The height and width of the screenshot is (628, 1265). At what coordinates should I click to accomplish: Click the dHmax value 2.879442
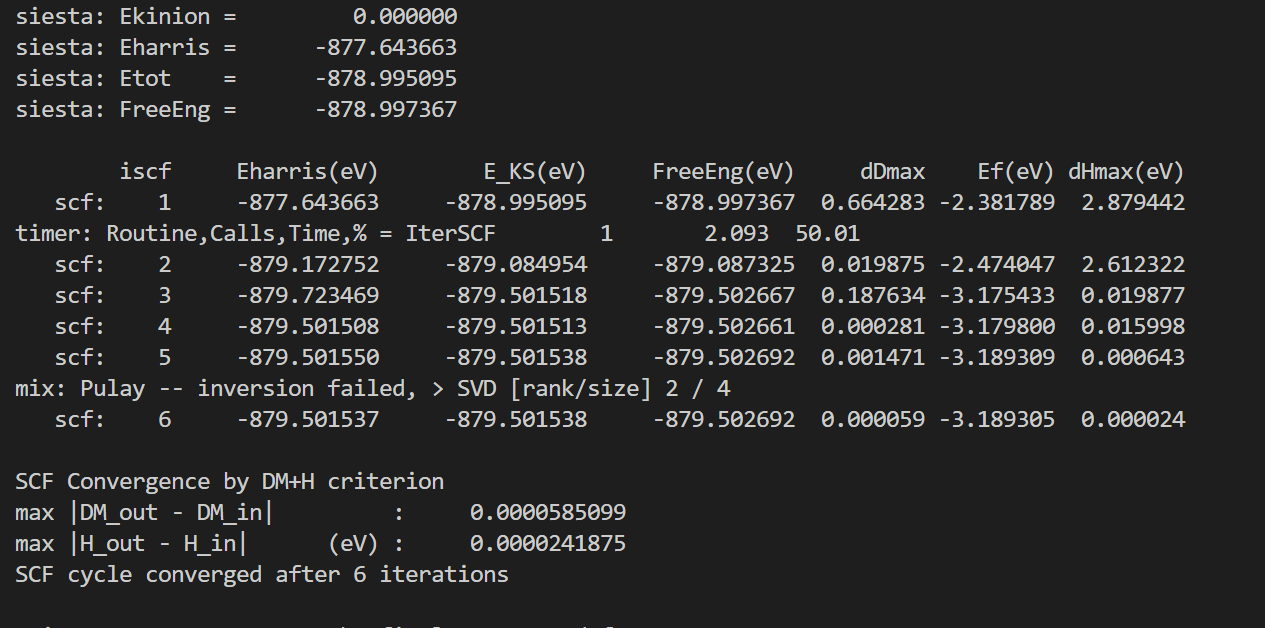pos(1133,202)
